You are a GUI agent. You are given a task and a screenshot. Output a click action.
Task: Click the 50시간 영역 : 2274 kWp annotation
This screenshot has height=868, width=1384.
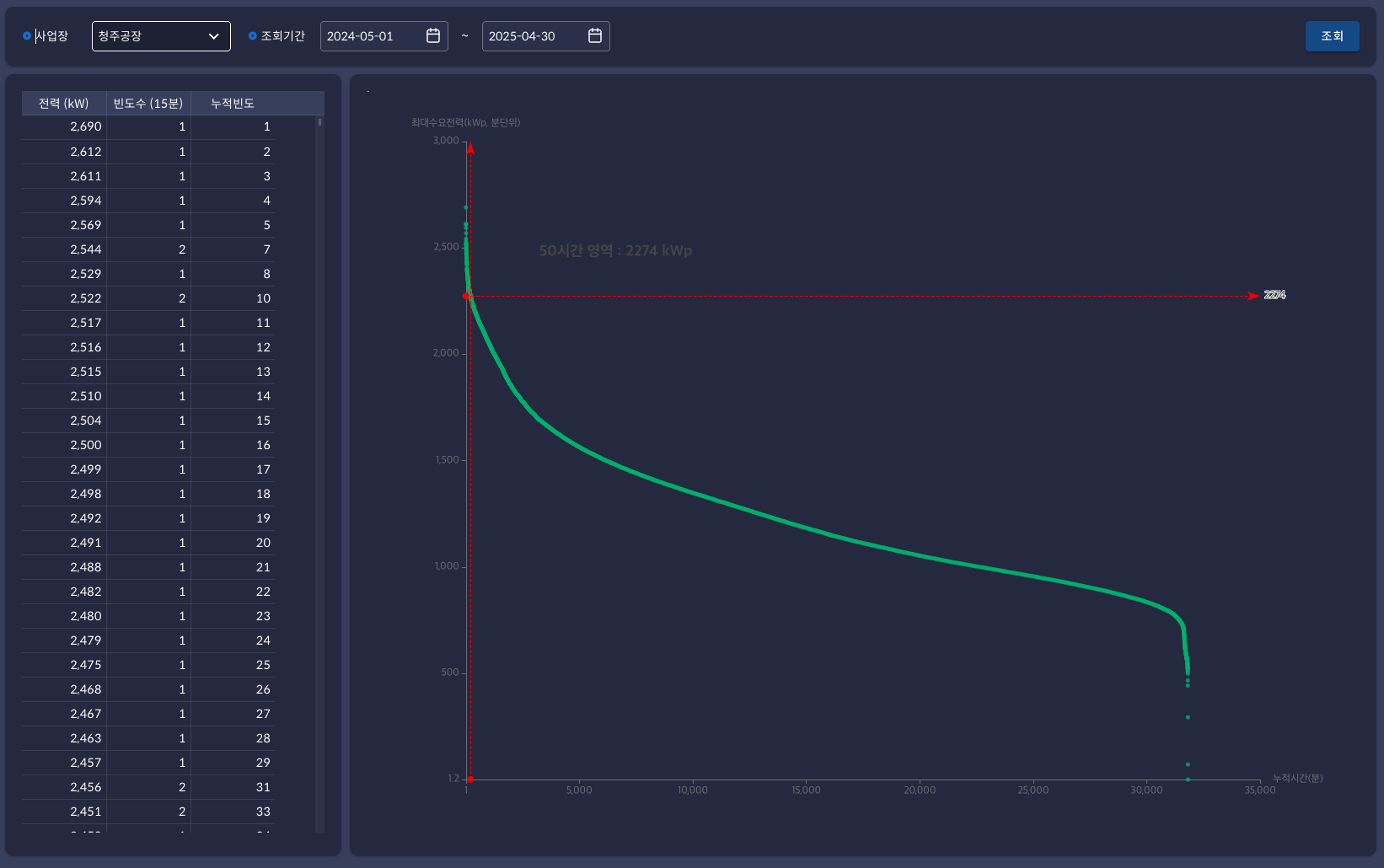[x=615, y=250]
